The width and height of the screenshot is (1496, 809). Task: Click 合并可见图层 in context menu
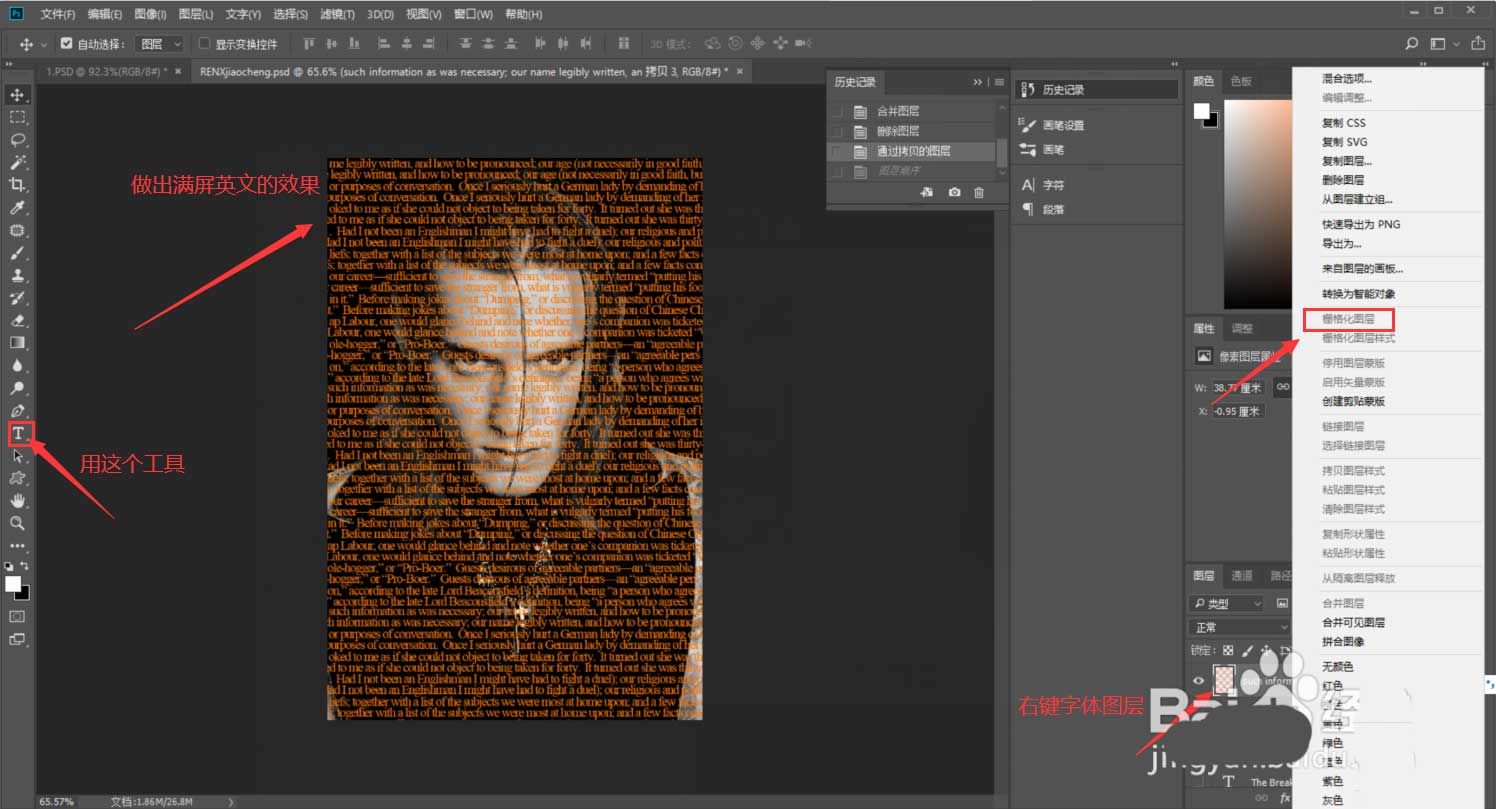pos(1353,622)
